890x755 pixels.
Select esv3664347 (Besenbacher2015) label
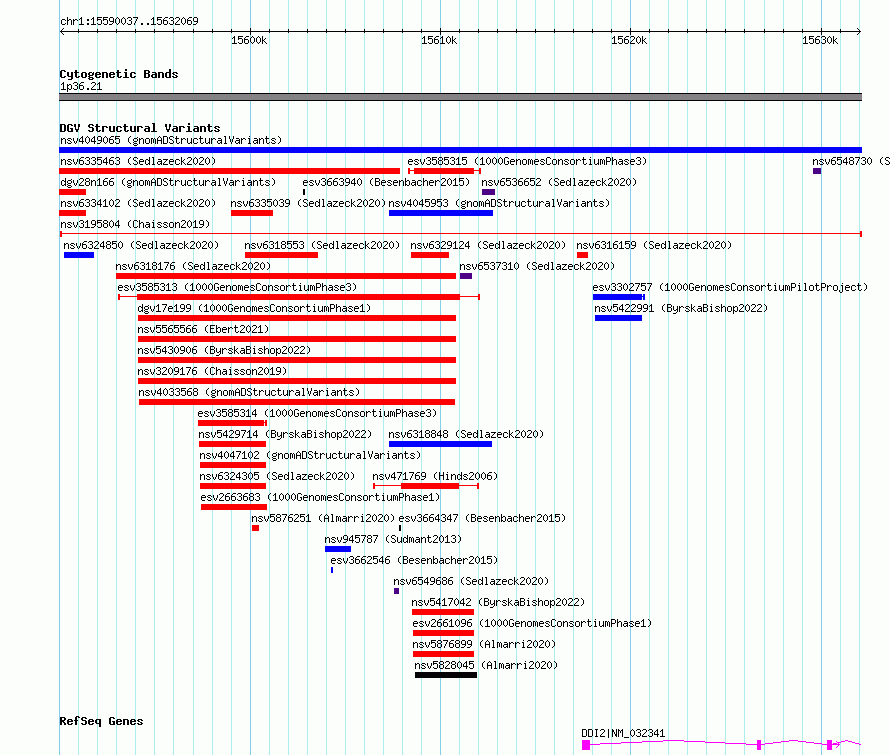(482, 518)
